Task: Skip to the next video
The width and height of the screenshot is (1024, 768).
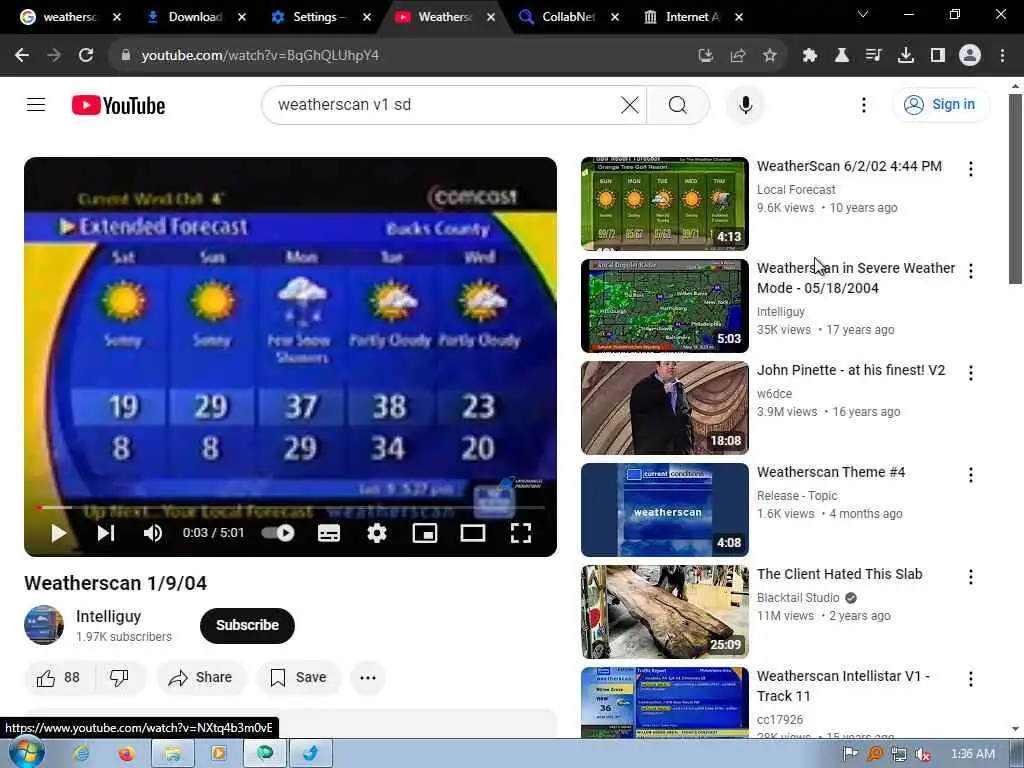Action: pos(106,533)
